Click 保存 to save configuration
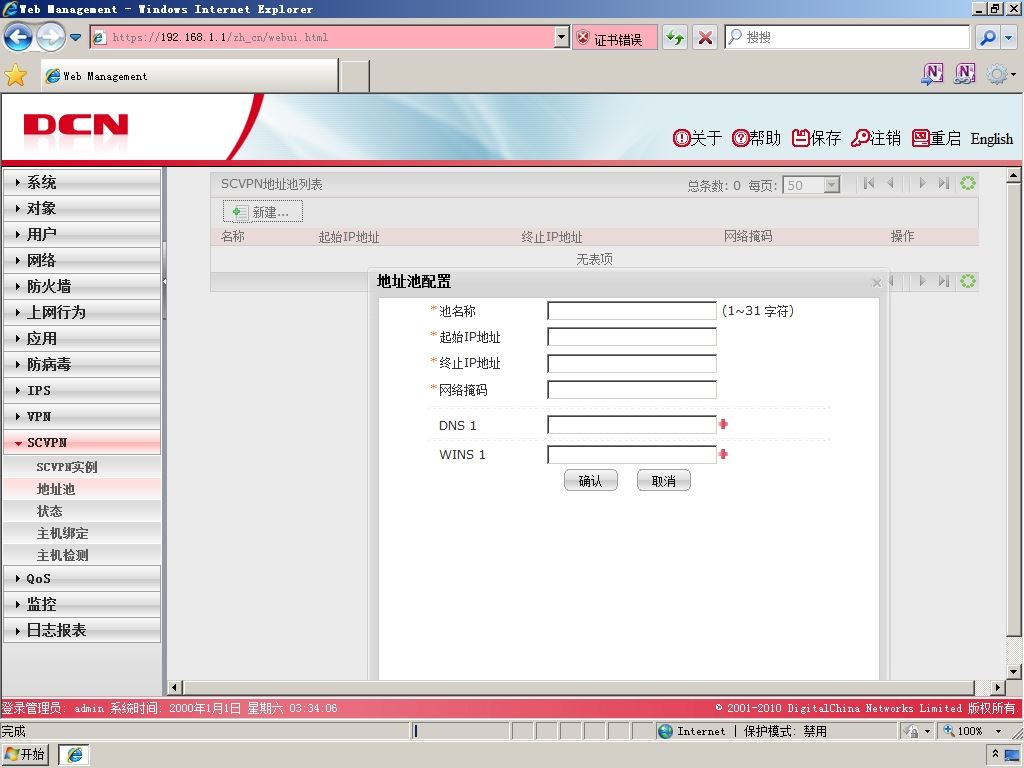 816,138
